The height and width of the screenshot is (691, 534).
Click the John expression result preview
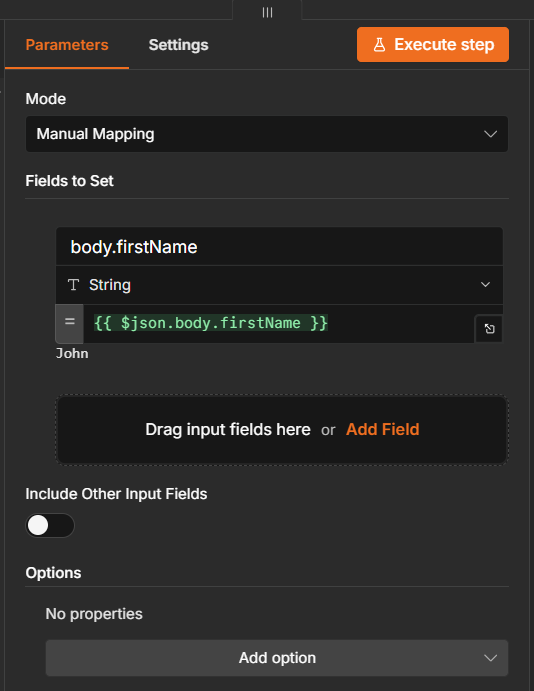coord(72,353)
